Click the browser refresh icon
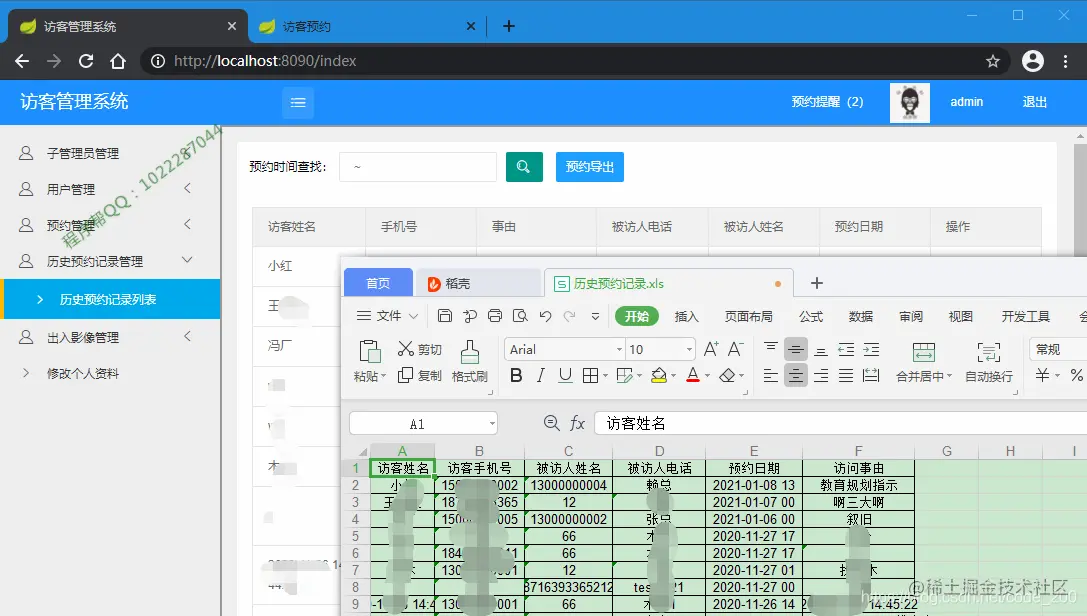 tap(85, 61)
